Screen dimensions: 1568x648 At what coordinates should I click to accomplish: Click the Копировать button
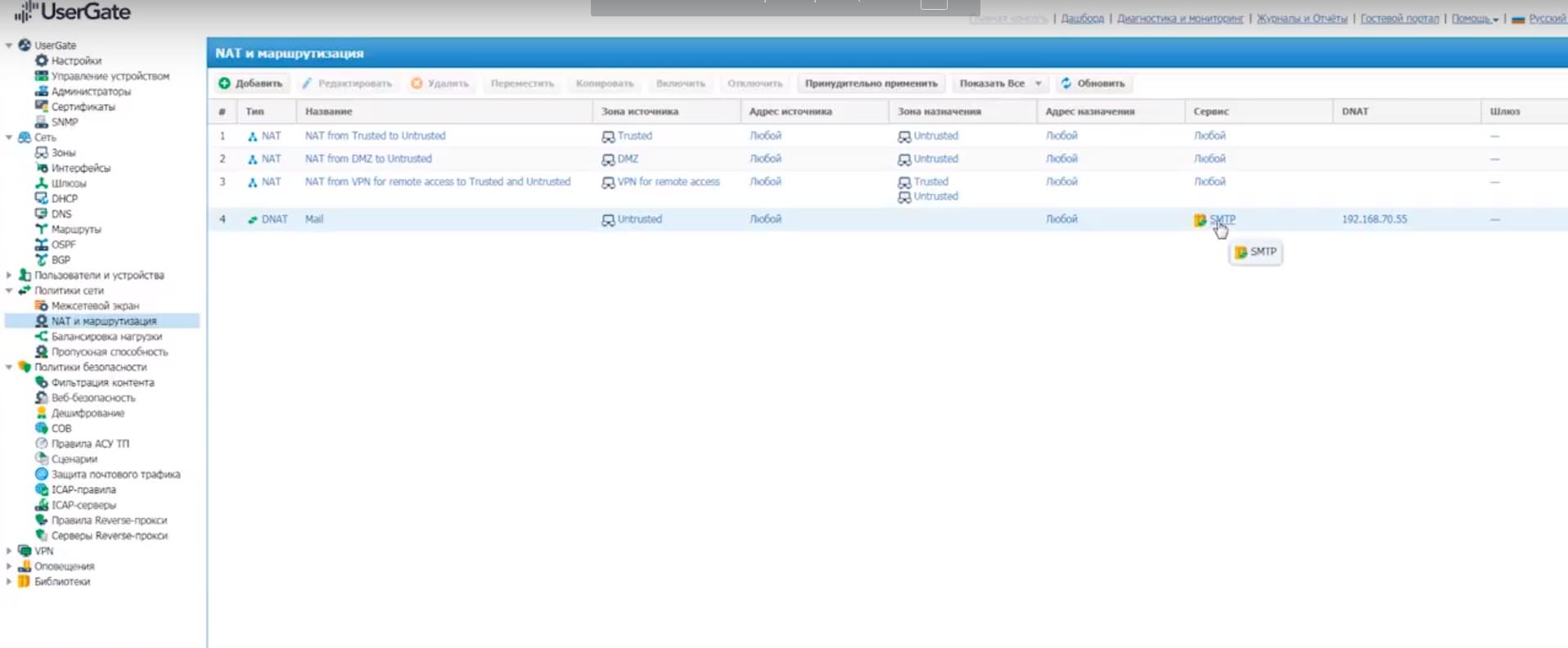(x=605, y=83)
